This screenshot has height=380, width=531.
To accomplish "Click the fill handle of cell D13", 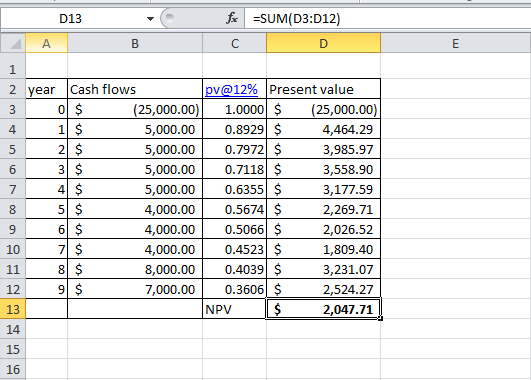I will pyautogui.click(x=381, y=318).
